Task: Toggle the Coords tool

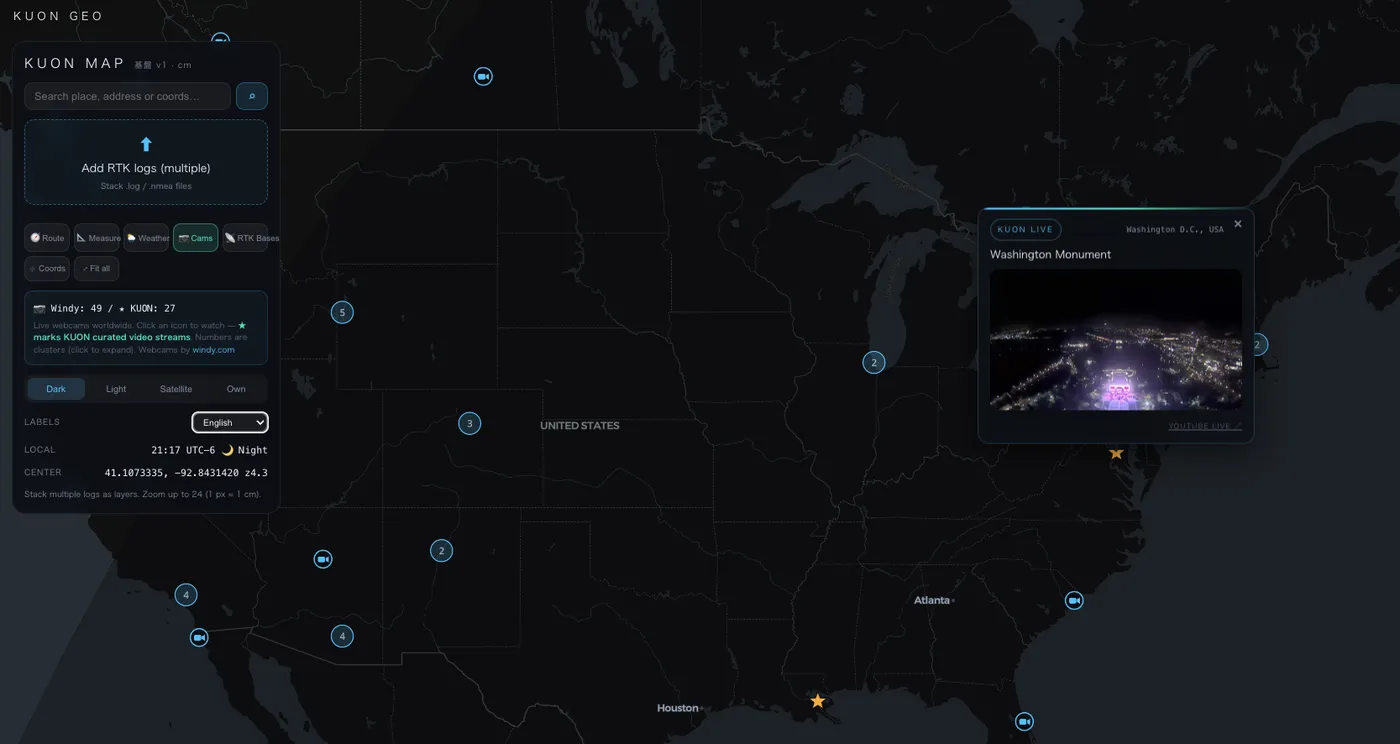Action: click(x=47, y=268)
